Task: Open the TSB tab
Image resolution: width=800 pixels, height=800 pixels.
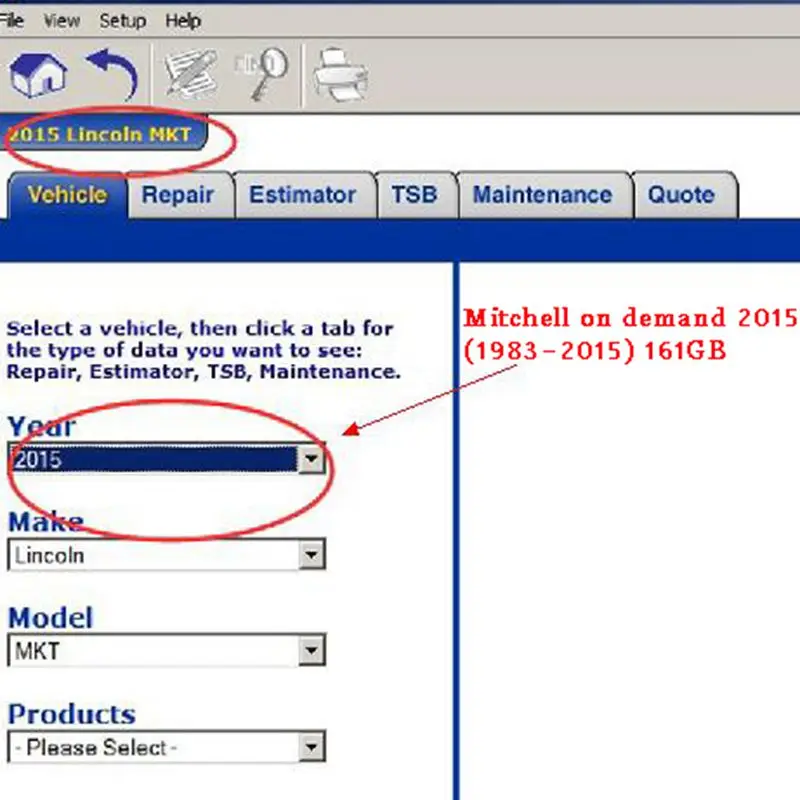Action: click(x=414, y=195)
